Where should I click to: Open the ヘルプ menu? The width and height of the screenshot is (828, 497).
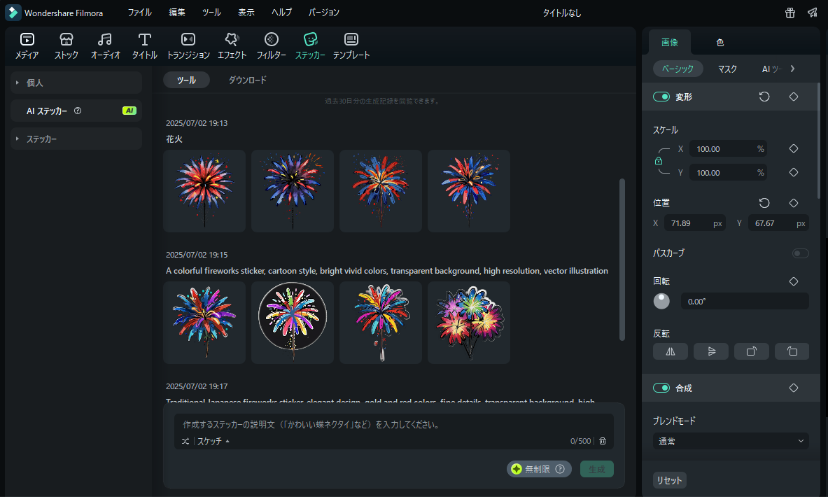[x=281, y=12]
